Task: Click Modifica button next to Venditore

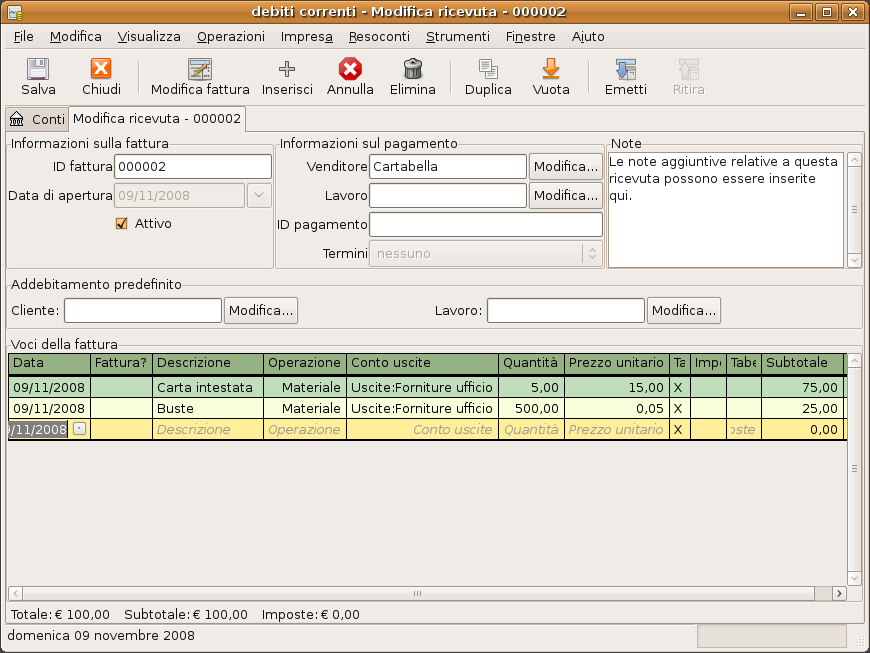Action: pos(566,166)
